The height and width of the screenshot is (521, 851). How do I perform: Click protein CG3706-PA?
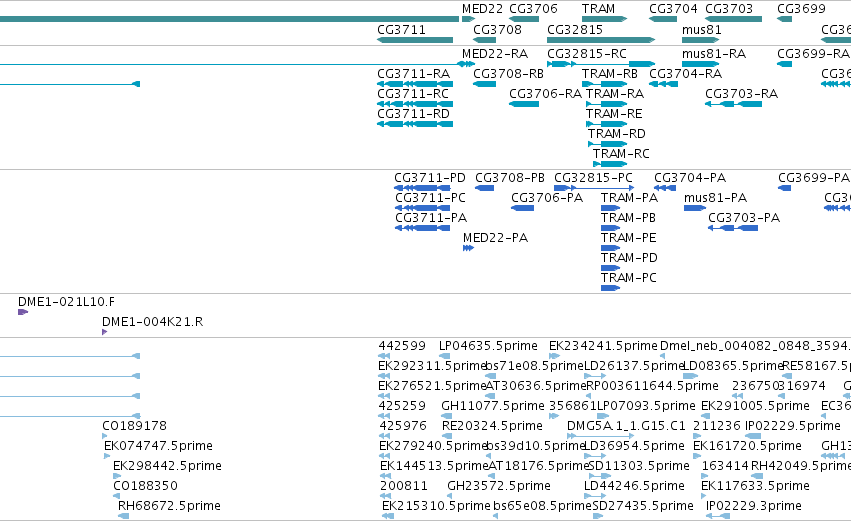tap(547, 198)
